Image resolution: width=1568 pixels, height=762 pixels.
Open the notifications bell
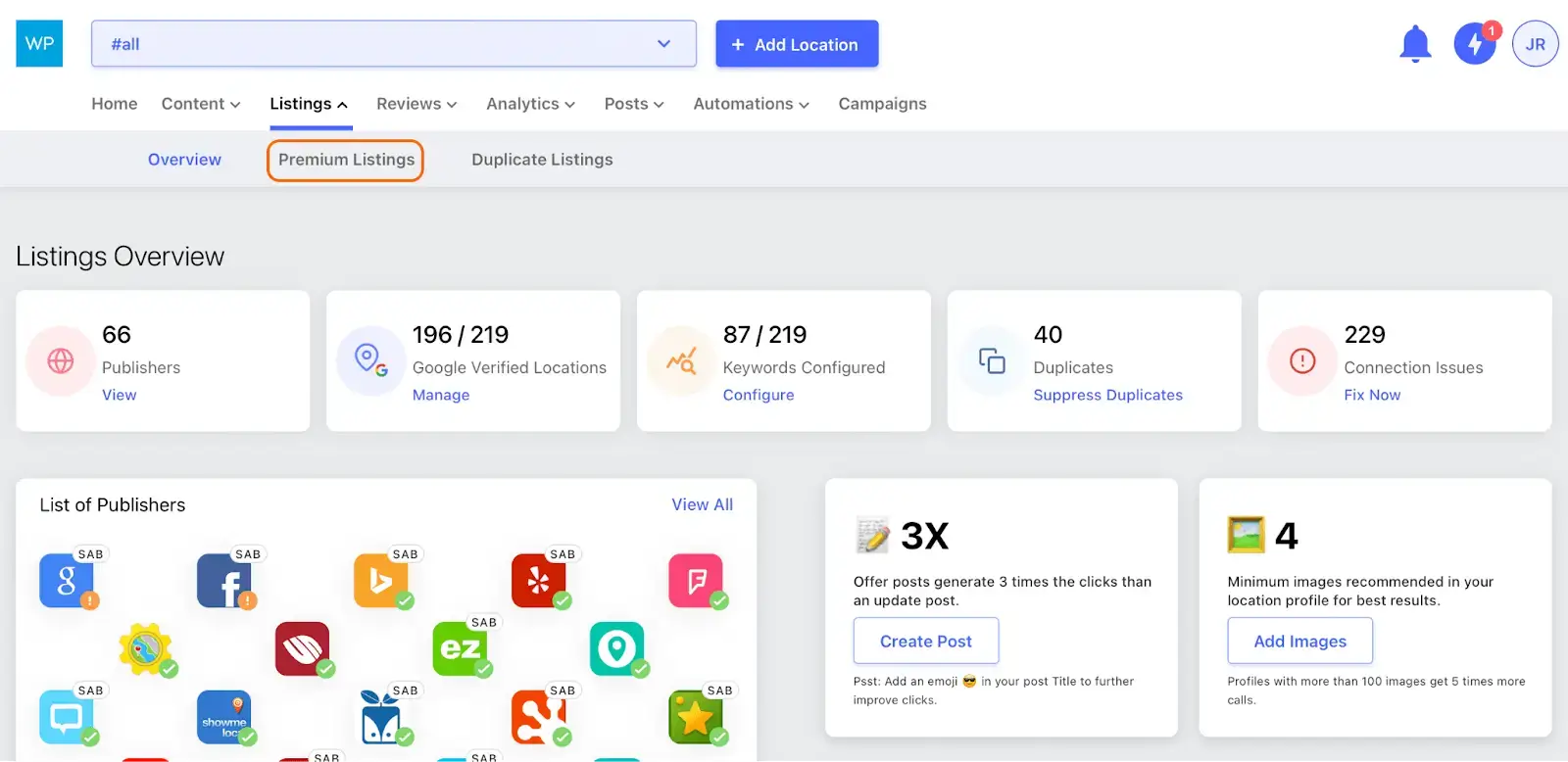[1415, 44]
